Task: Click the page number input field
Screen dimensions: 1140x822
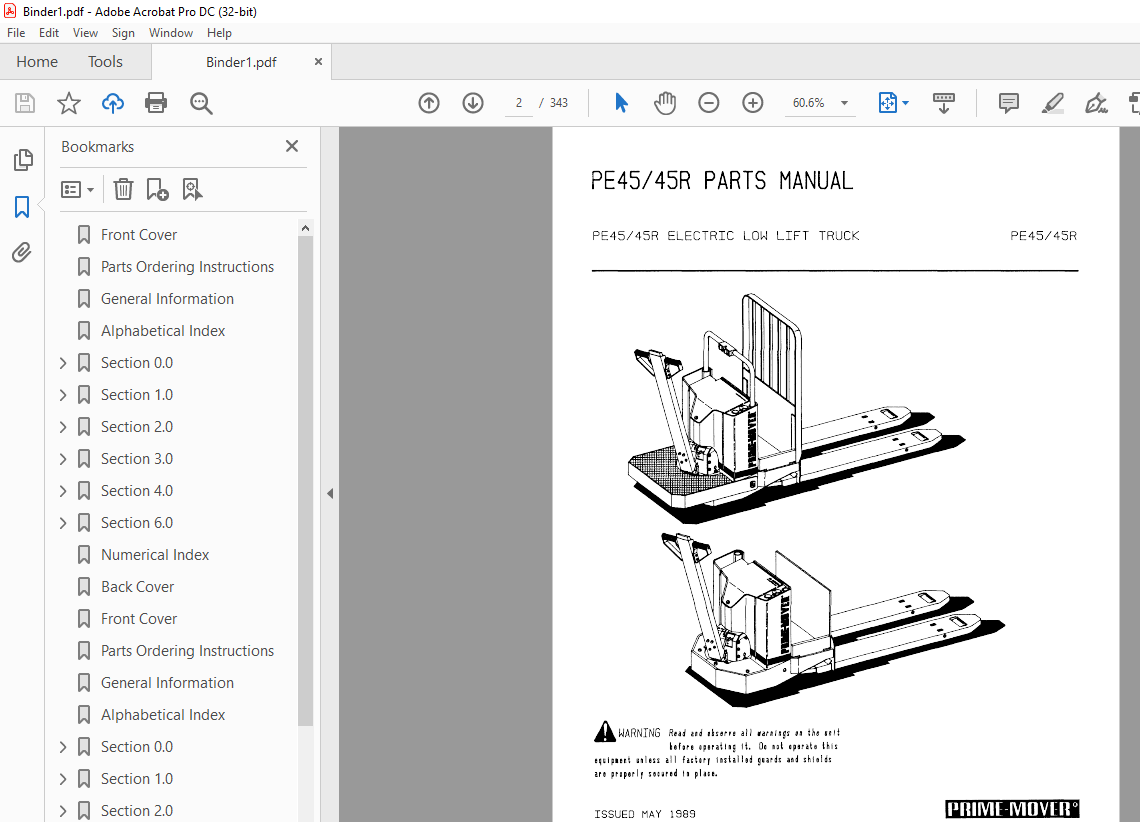Action: pyautogui.click(x=518, y=103)
